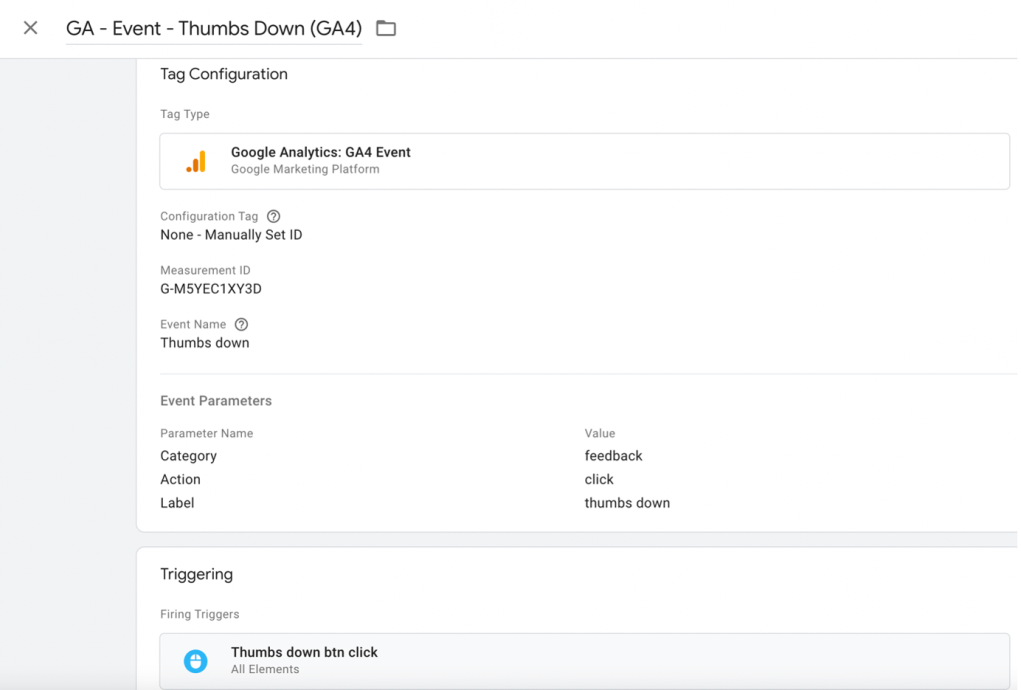Click the Value column header
This screenshot has width=1021, height=690.
point(600,434)
